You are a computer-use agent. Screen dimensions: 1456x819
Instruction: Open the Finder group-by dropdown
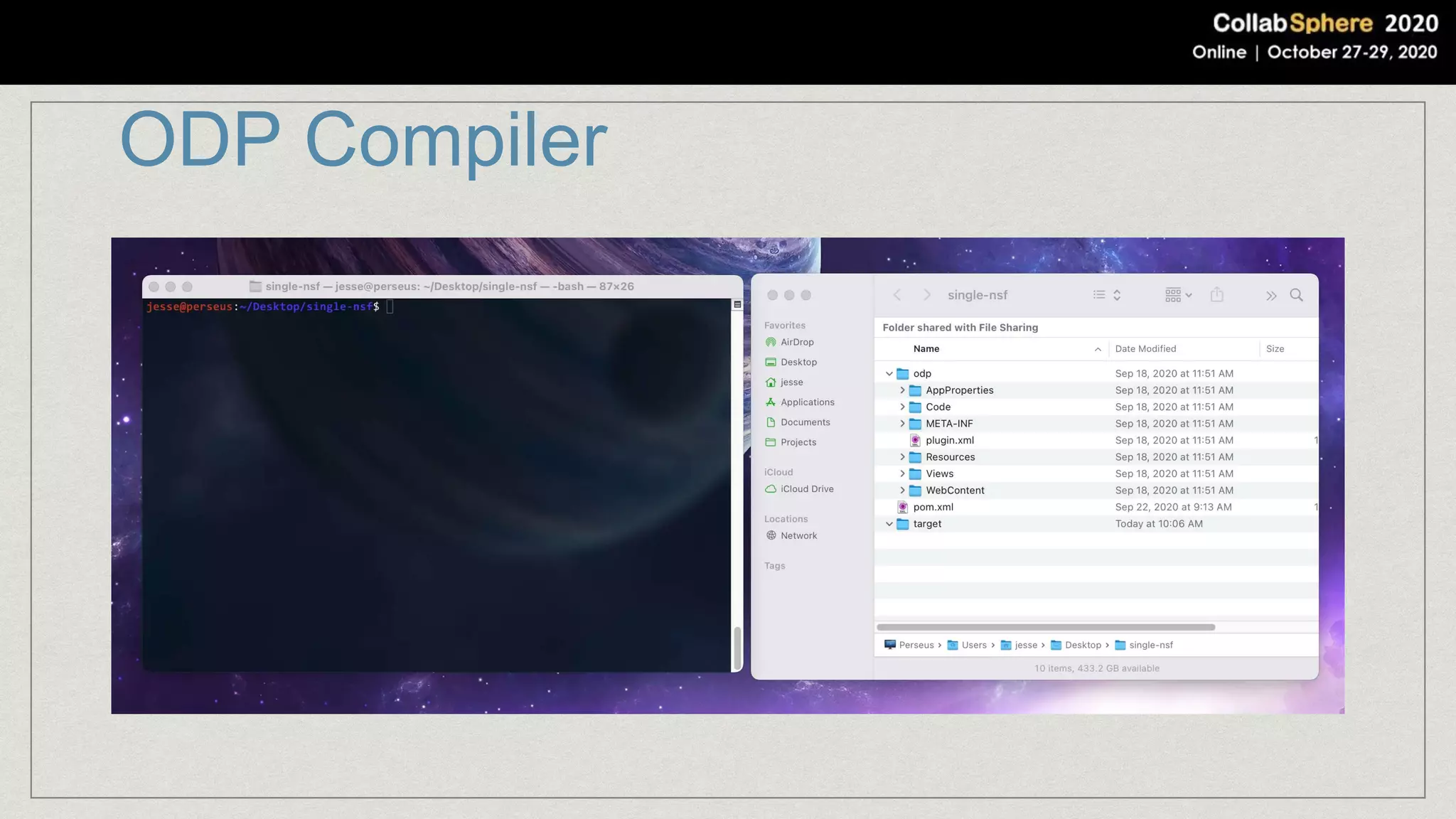1178,295
